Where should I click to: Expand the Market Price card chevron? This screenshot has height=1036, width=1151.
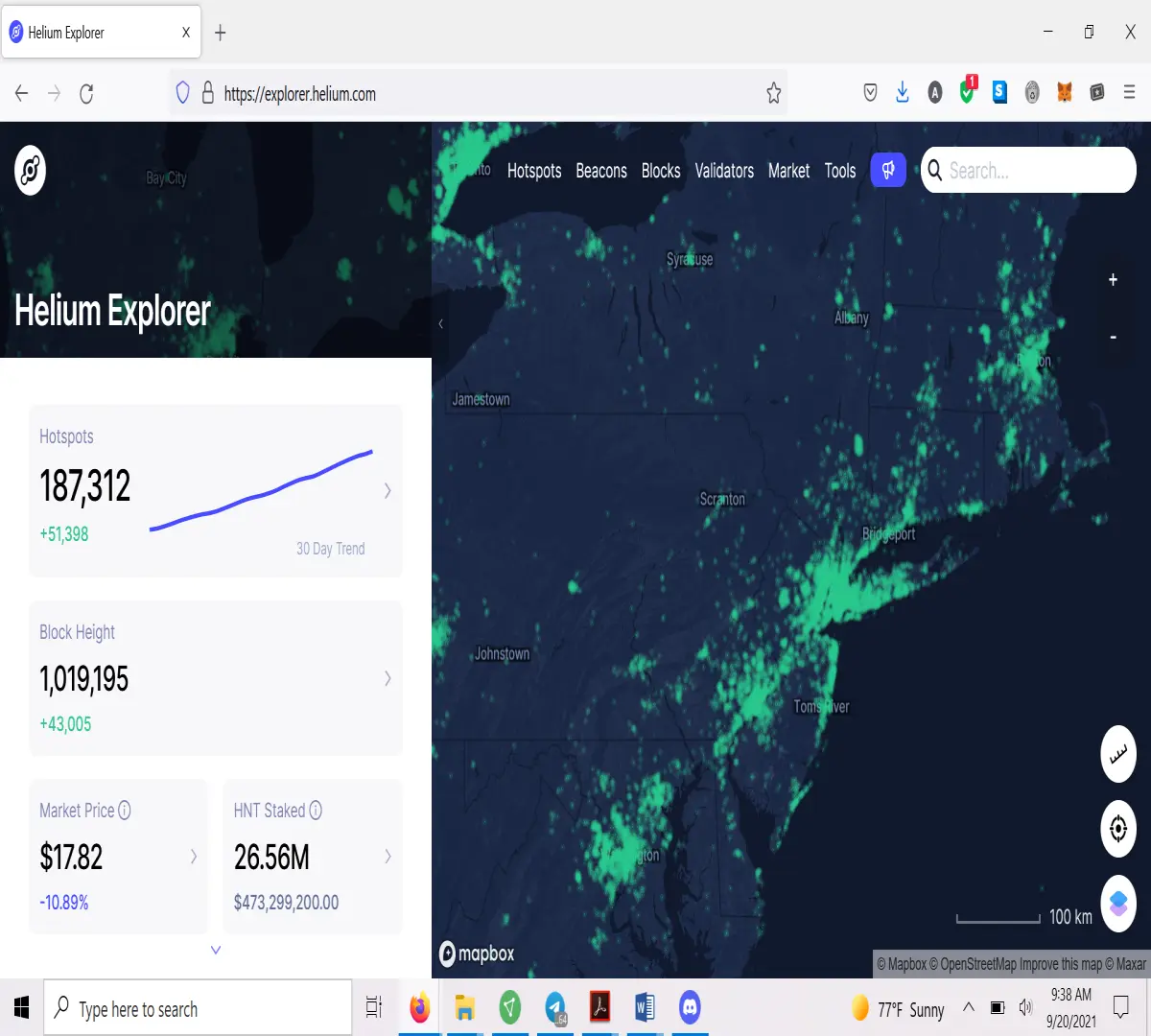coord(194,856)
